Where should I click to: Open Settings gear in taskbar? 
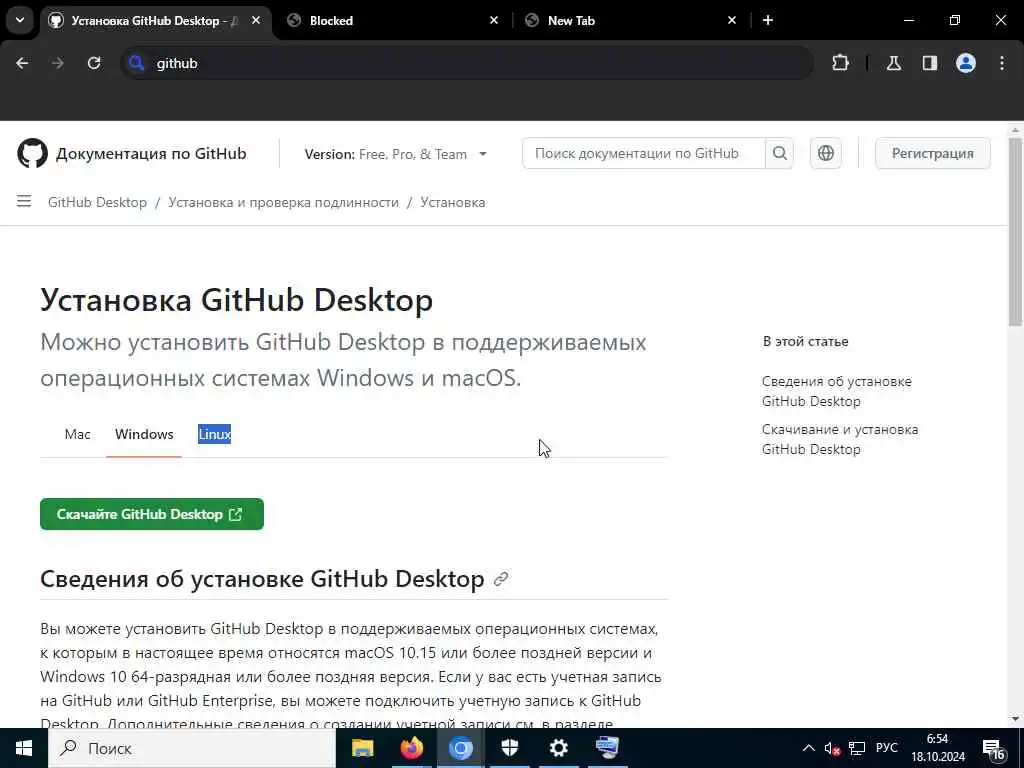558,748
